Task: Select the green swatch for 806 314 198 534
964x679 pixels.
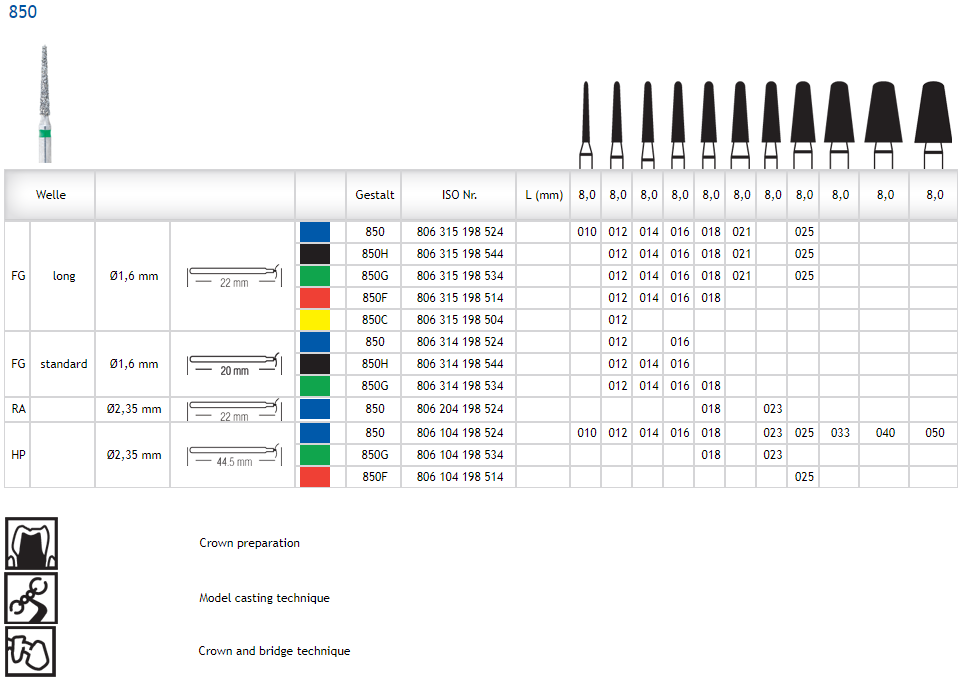Action: (314, 386)
